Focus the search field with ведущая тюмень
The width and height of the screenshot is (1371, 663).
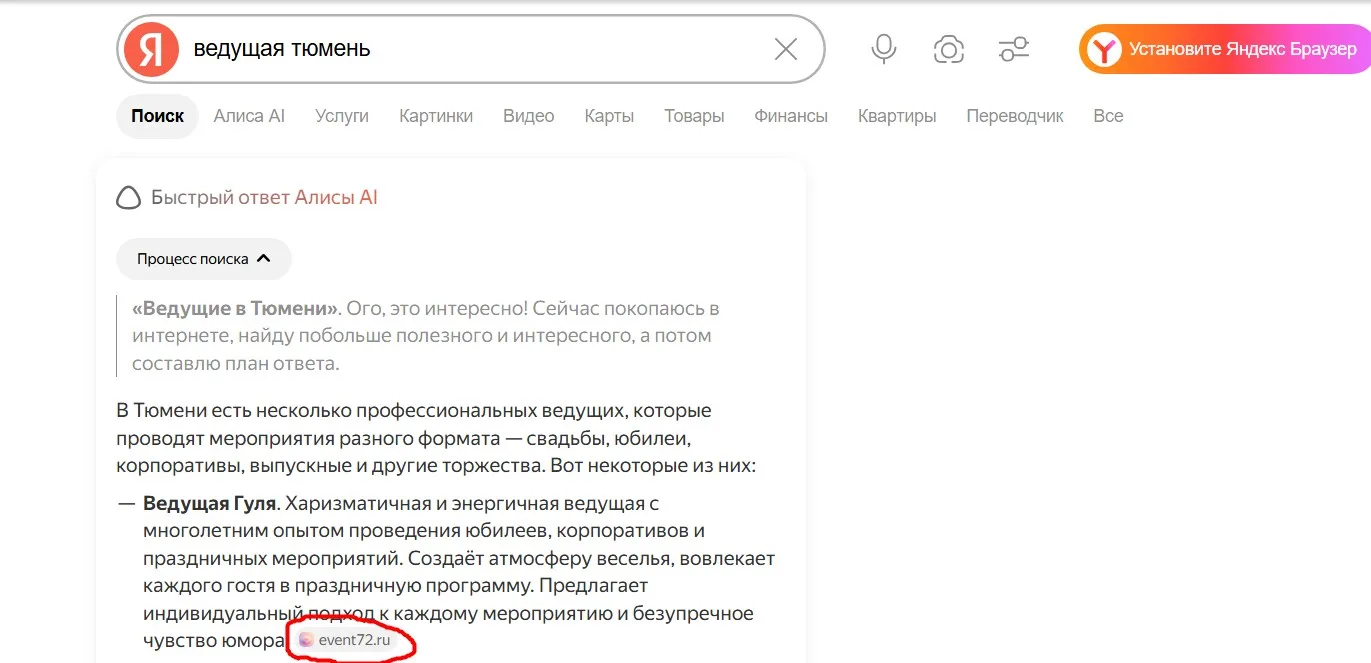click(470, 49)
